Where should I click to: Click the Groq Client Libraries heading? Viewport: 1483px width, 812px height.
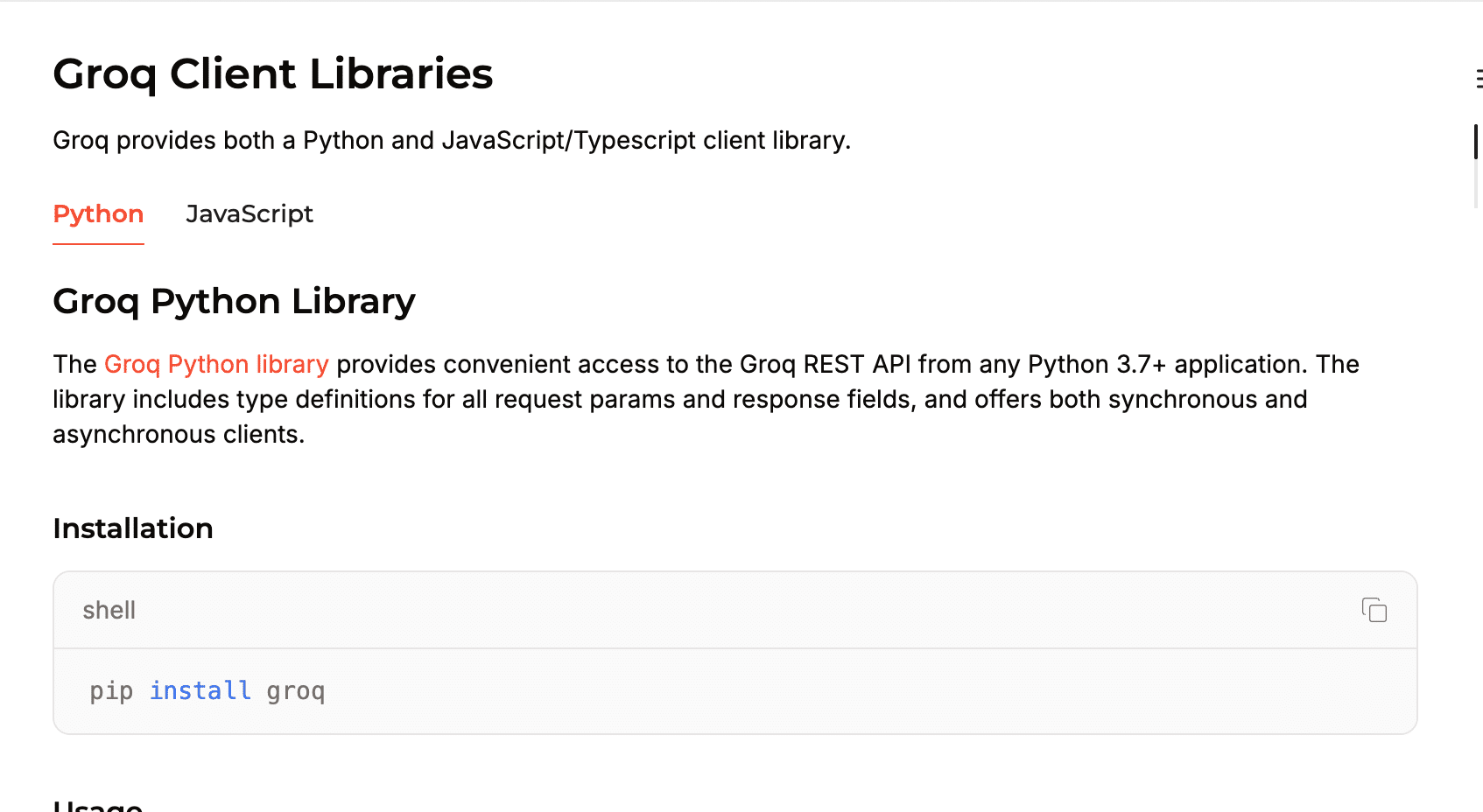[x=272, y=73]
